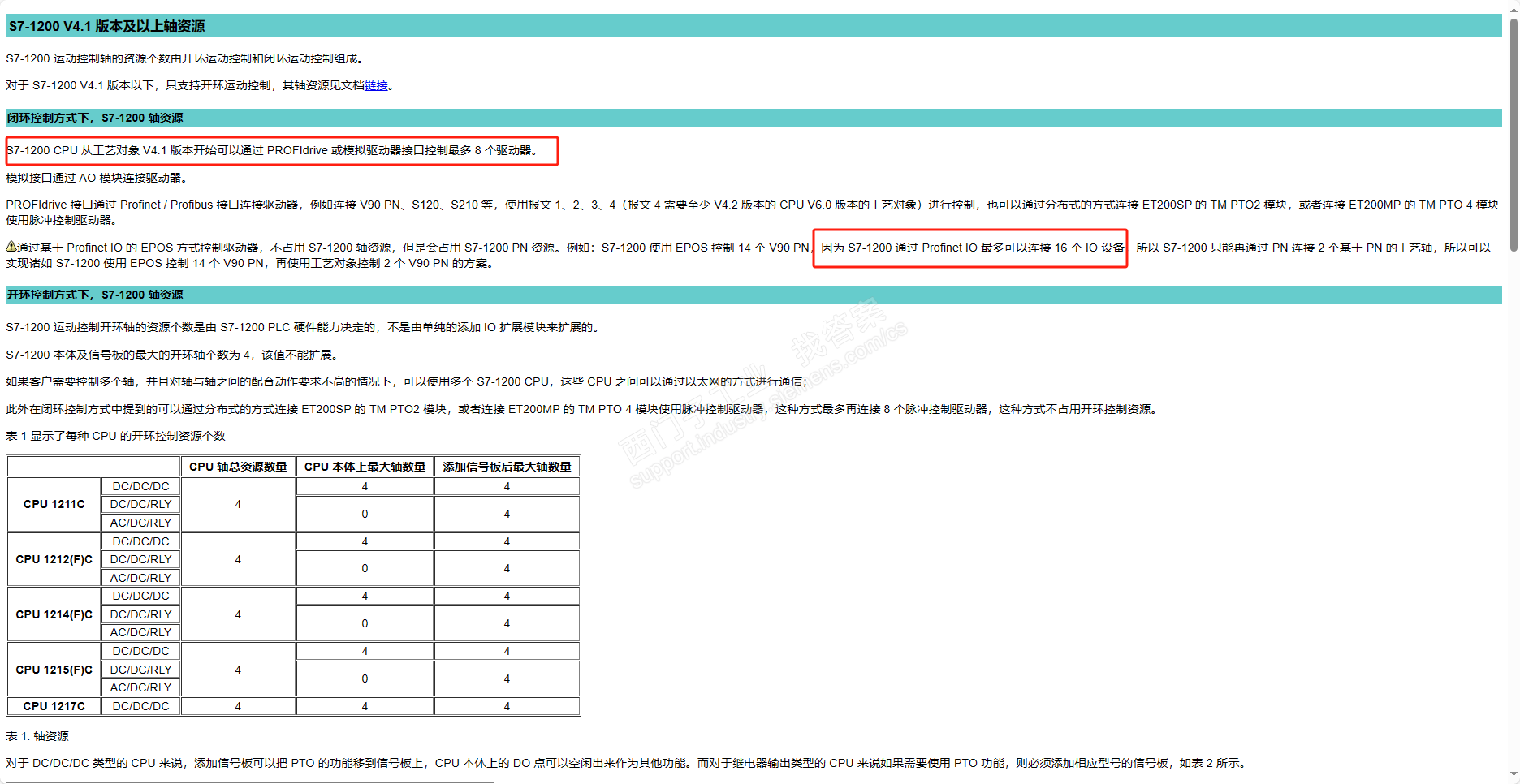
Task: Click the 0 on-board axes value for CPU 1212(F)C
Action: point(365,568)
